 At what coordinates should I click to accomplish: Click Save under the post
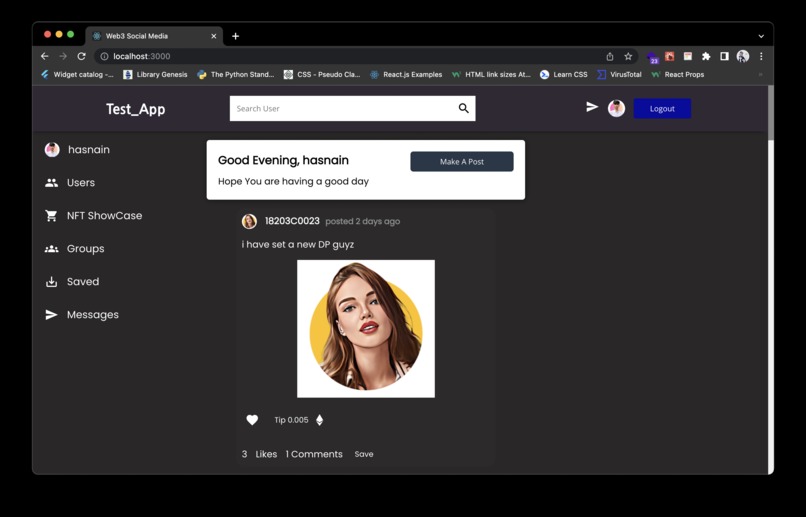point(364,454)
